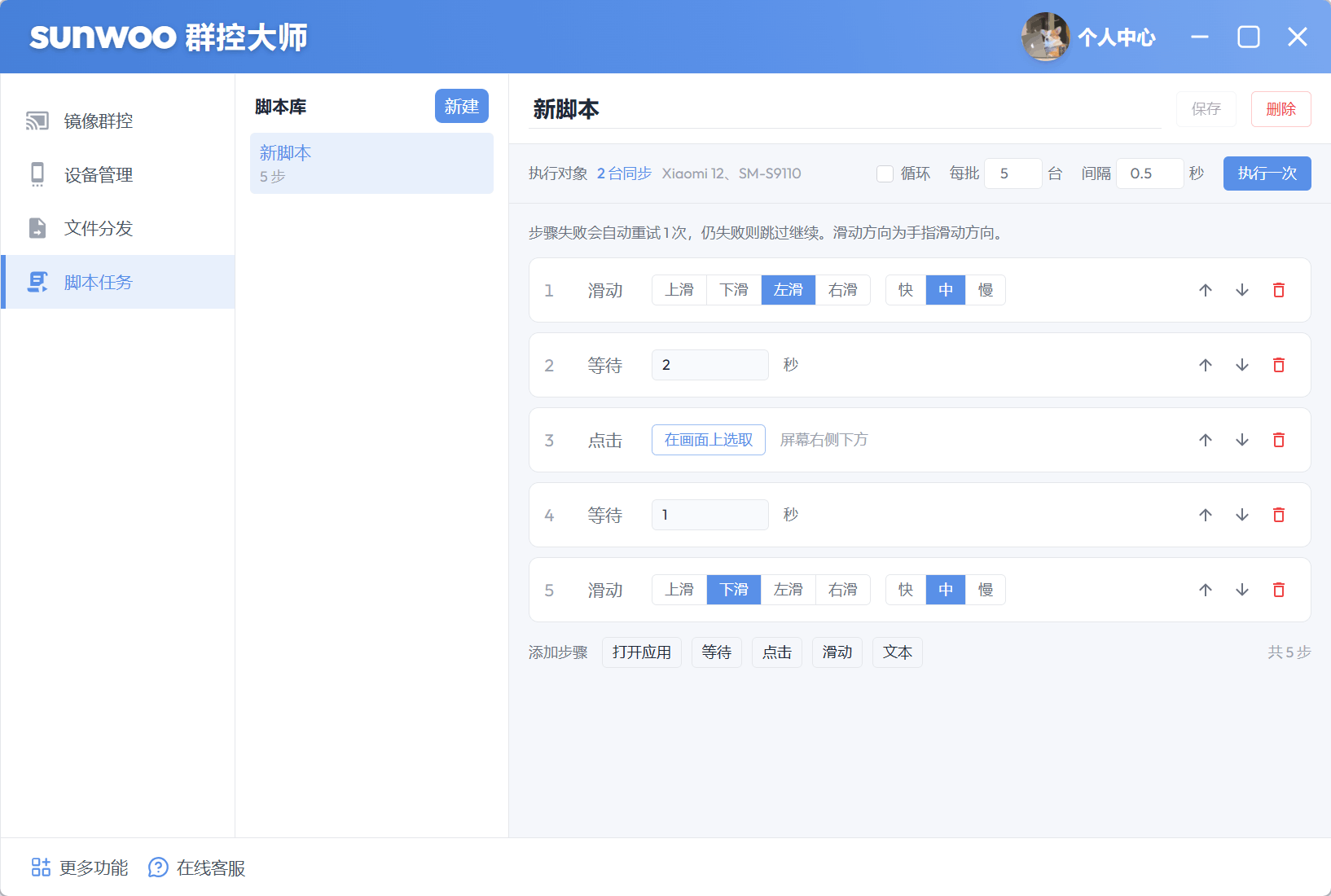Set step 1 swipe speed to 快
Screen dimensions: 1331x896
906,290
